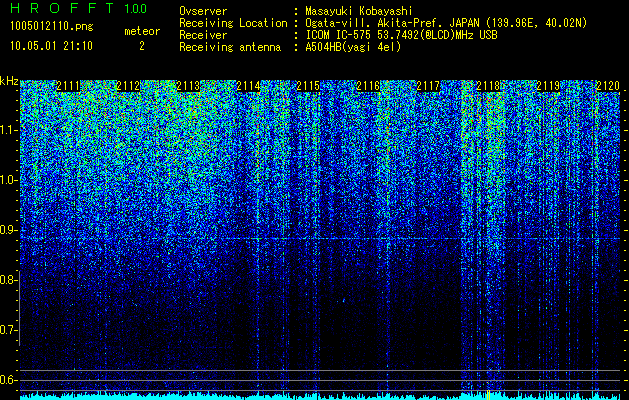Click the 'Receiving Location' label

click(x=233, y=23)
